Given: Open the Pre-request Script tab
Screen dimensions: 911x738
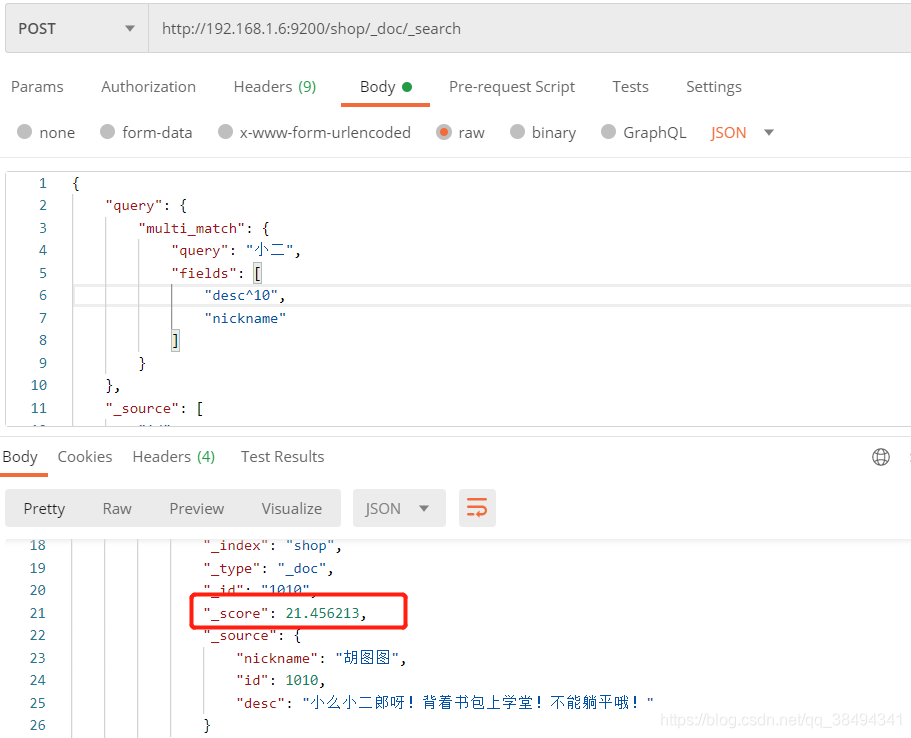Looking at the screenshot, I should (511, 87).
